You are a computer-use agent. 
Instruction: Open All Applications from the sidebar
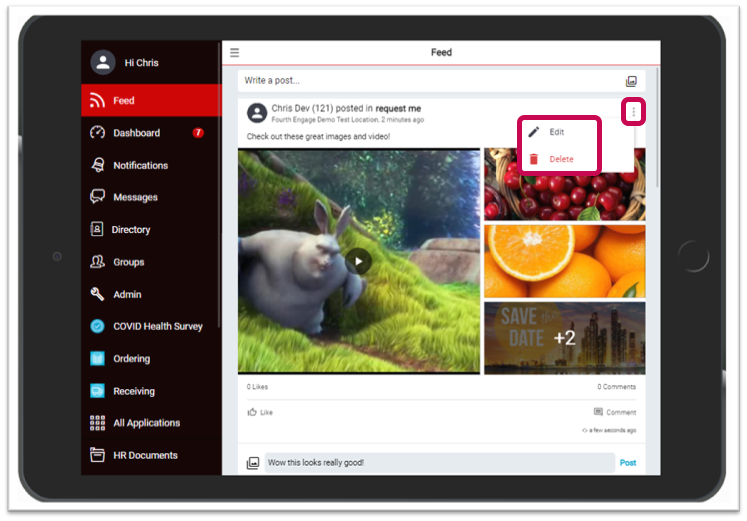click(151, 423)
